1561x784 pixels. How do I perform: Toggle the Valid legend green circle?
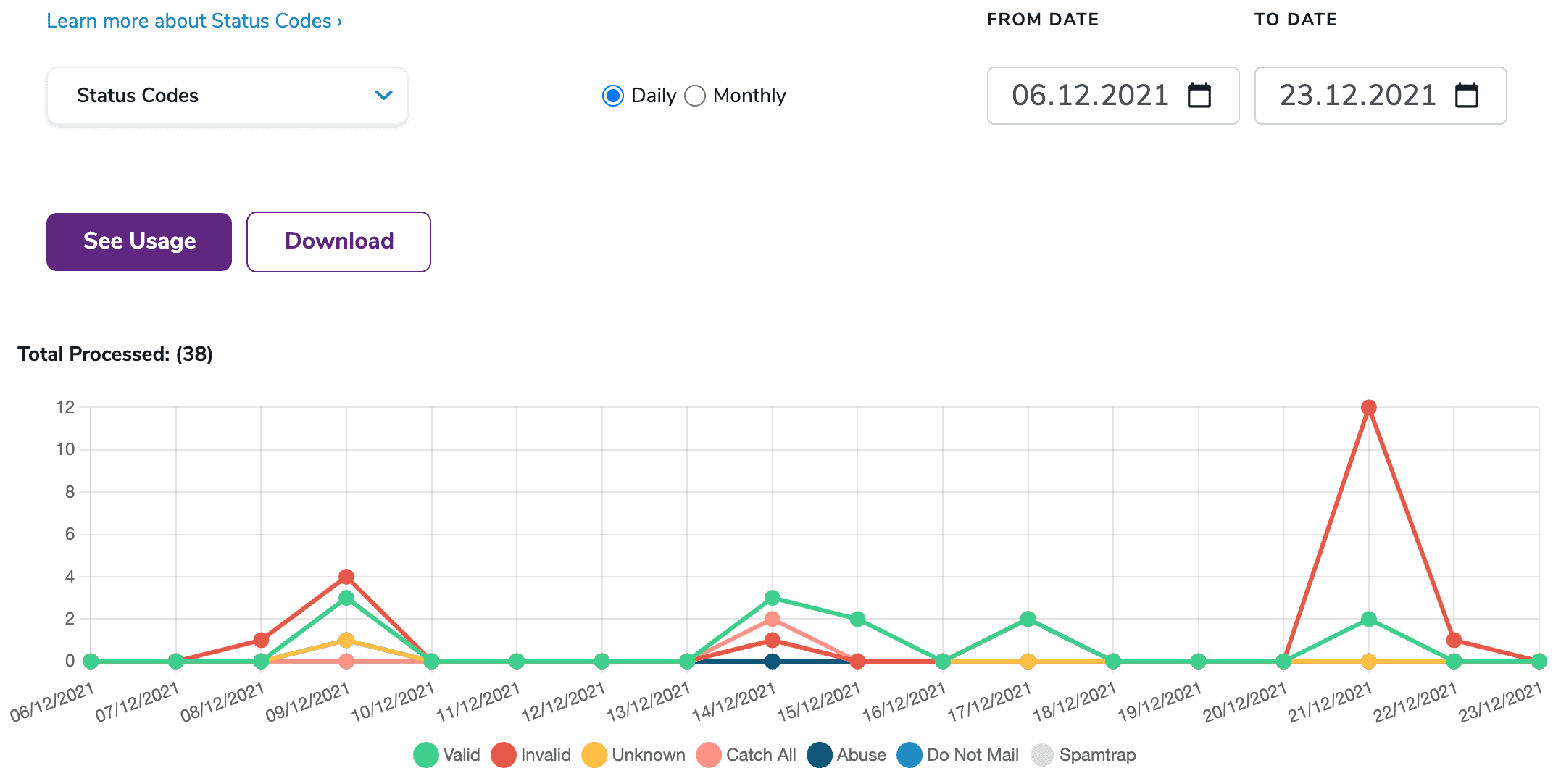coord(426,755)
